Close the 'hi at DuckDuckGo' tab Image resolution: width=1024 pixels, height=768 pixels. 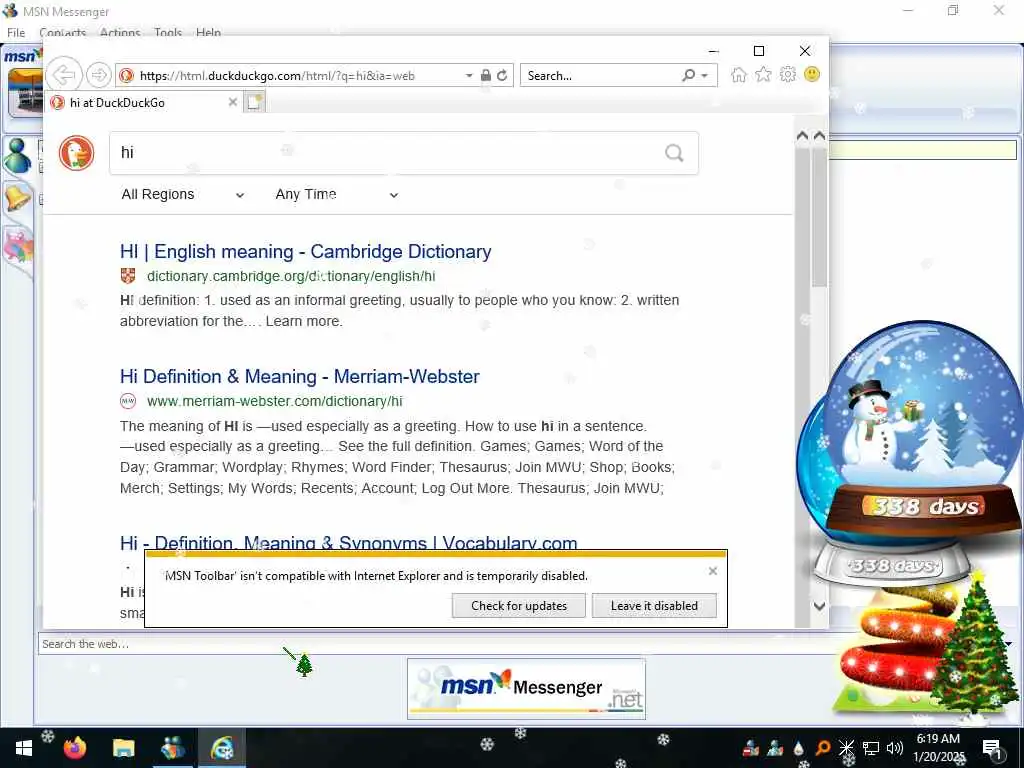232,102
